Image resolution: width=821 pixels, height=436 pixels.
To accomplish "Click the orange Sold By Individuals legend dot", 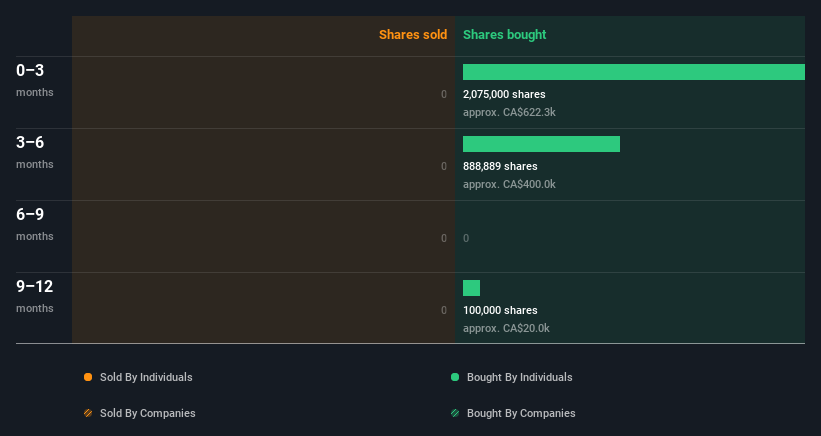I will point(88,377).
